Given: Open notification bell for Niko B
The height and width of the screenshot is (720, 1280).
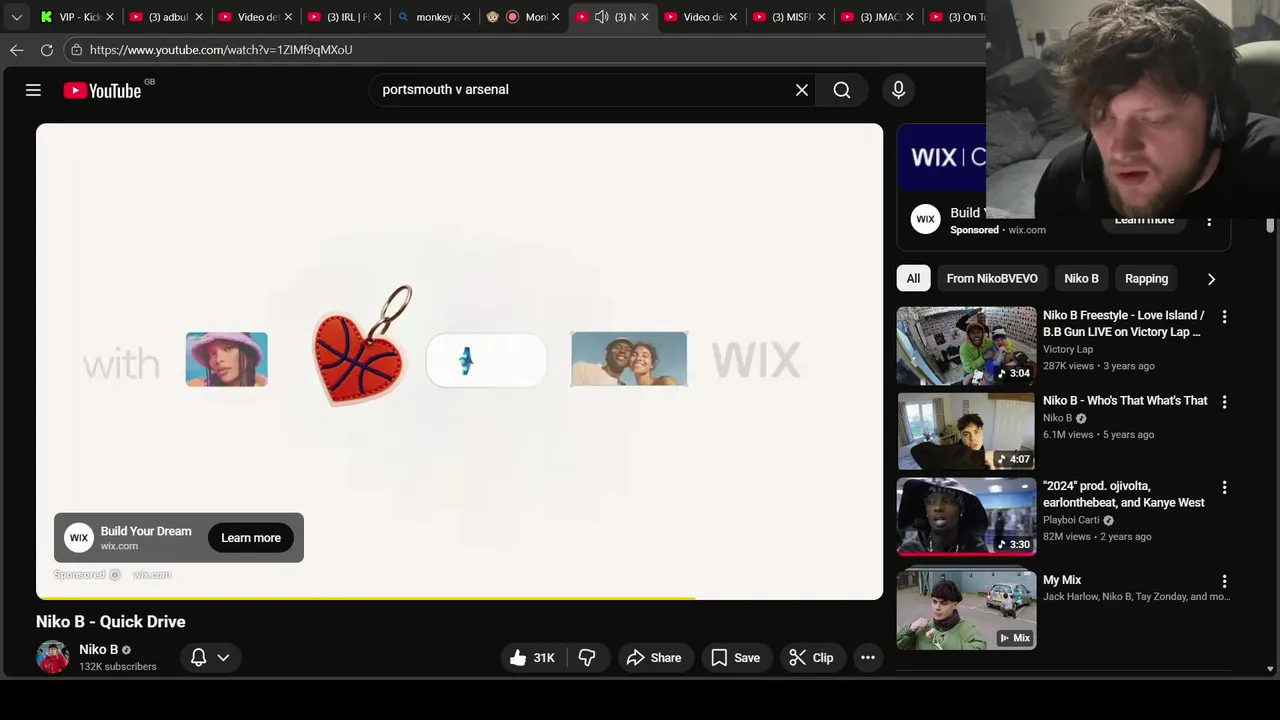Looking at the screenshot, I should click(198, 658).
